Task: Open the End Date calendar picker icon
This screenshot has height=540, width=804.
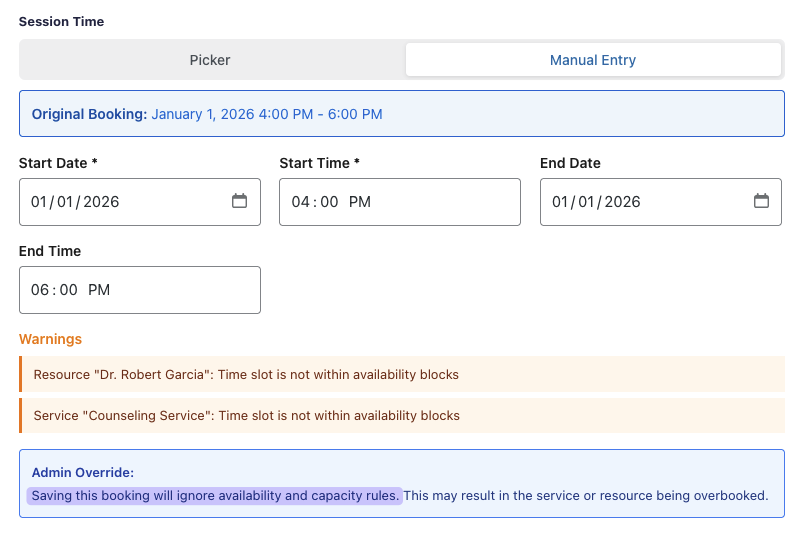Action: pos(761,201)
